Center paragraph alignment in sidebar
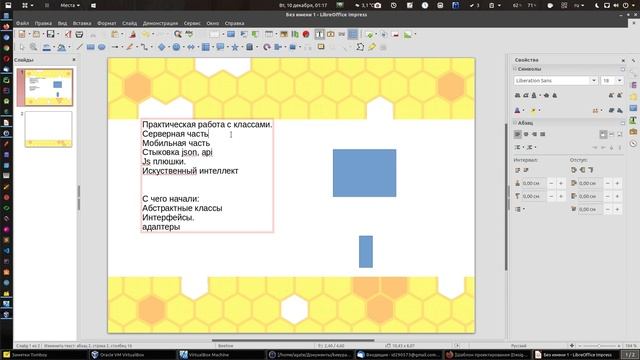This screenshot has height=360, width=640. point(526,134)
